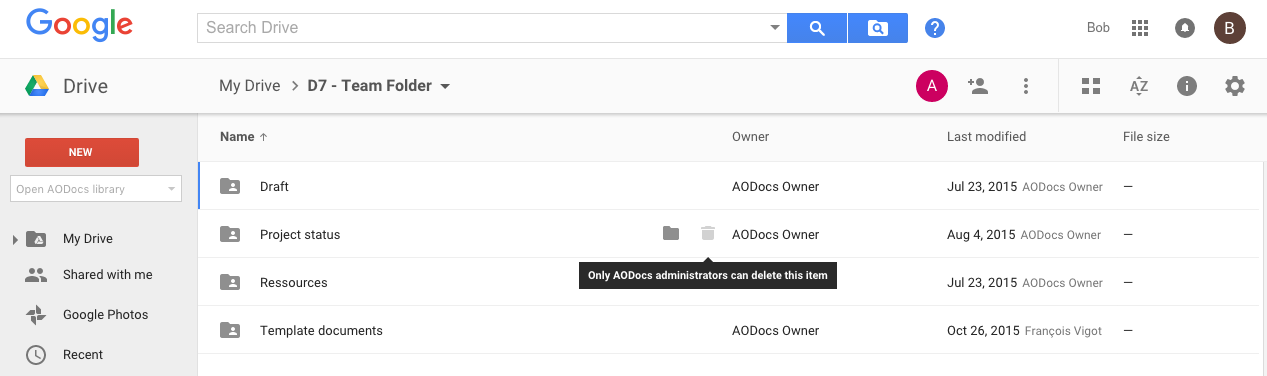Click the Bob account name
Screen dimensions: 1267x376
(1098, 28)
